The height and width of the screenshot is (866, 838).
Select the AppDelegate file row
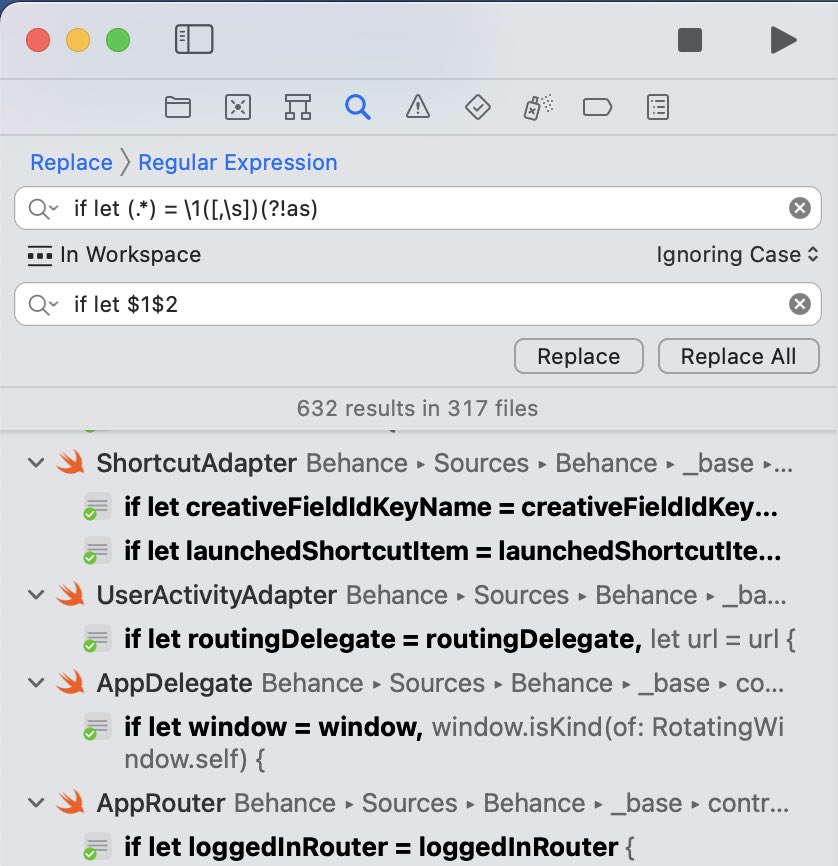coord(419,683)
